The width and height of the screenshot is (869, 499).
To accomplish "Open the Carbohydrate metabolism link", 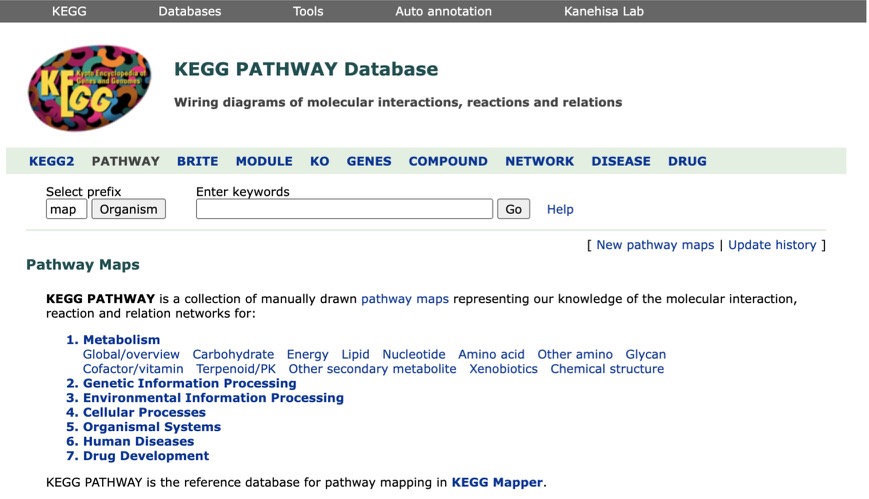I will 233,354.
